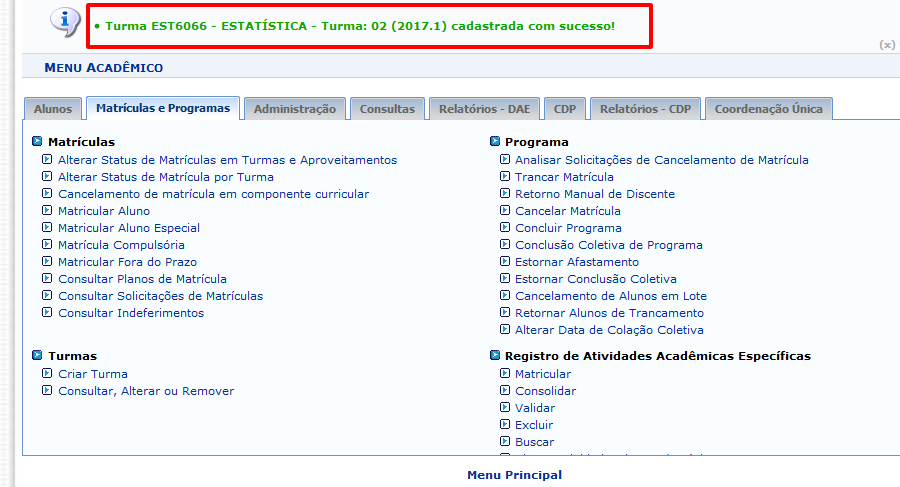900x487 pixels.
Task: Open Alterar Data de Colação Coletiva
Action: coord(609,330)
